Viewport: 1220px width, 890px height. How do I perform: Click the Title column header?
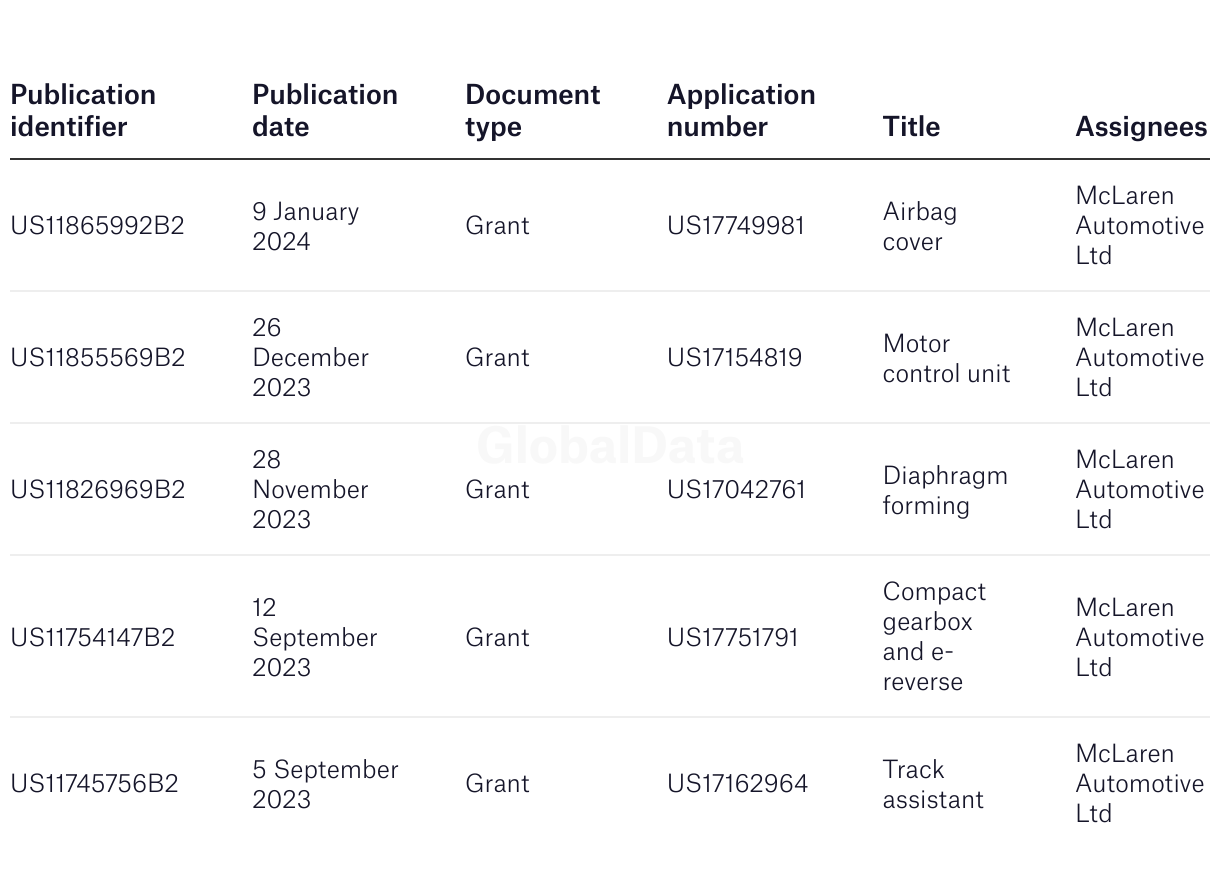click(x=911, y=127)
